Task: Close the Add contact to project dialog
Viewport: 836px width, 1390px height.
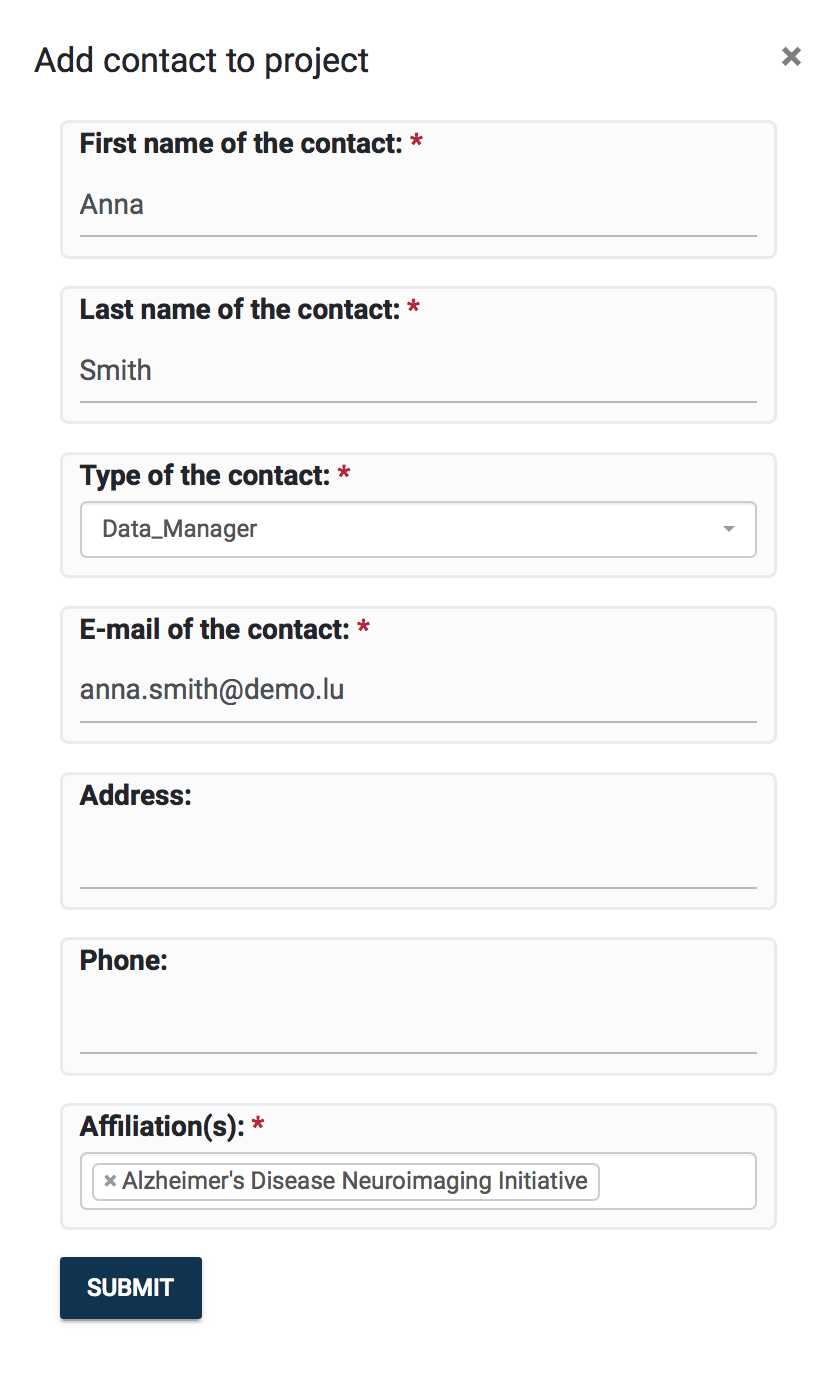Action: tap(791, 57)
